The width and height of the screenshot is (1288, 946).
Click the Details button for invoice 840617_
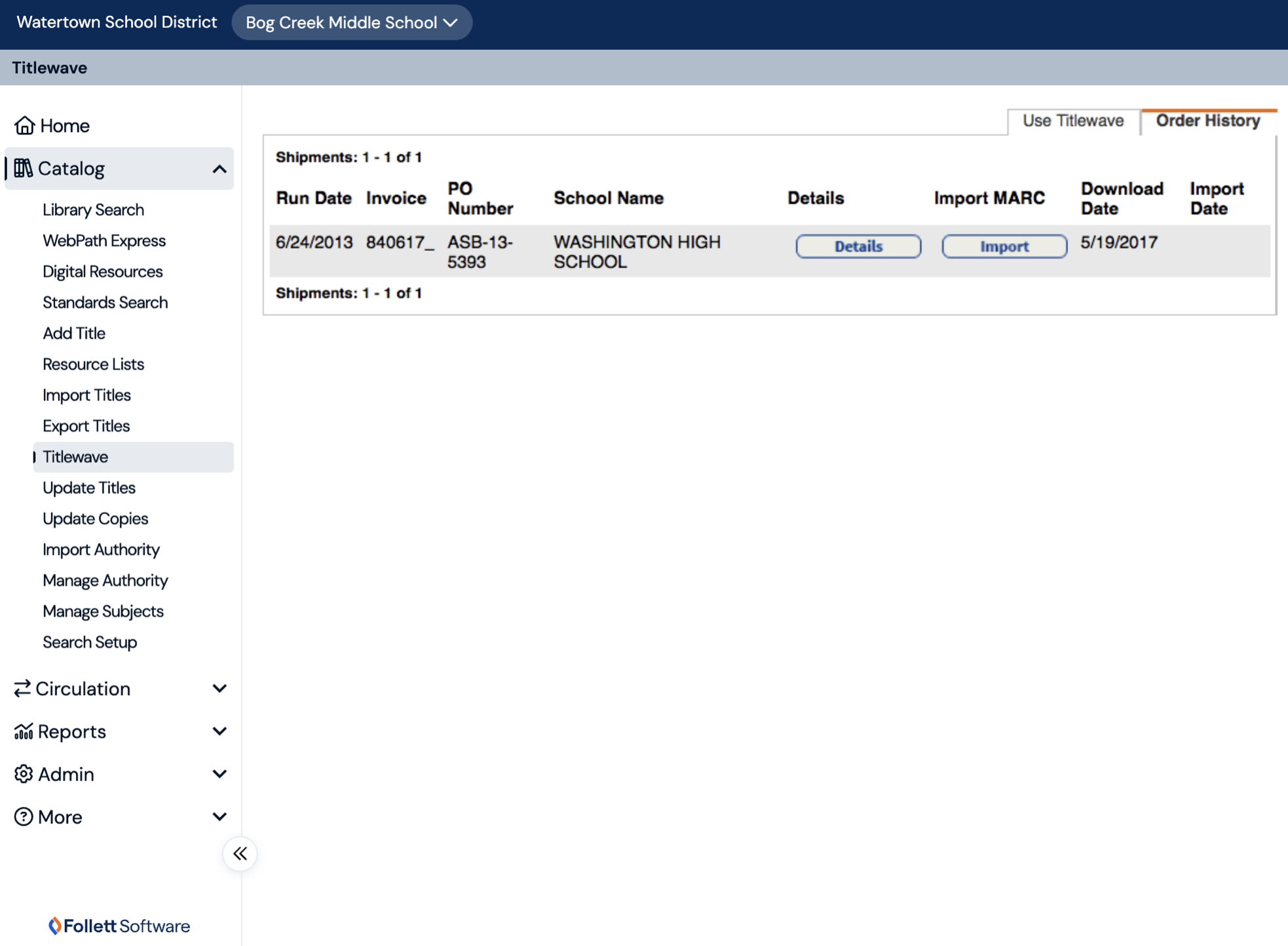(858, 246)
